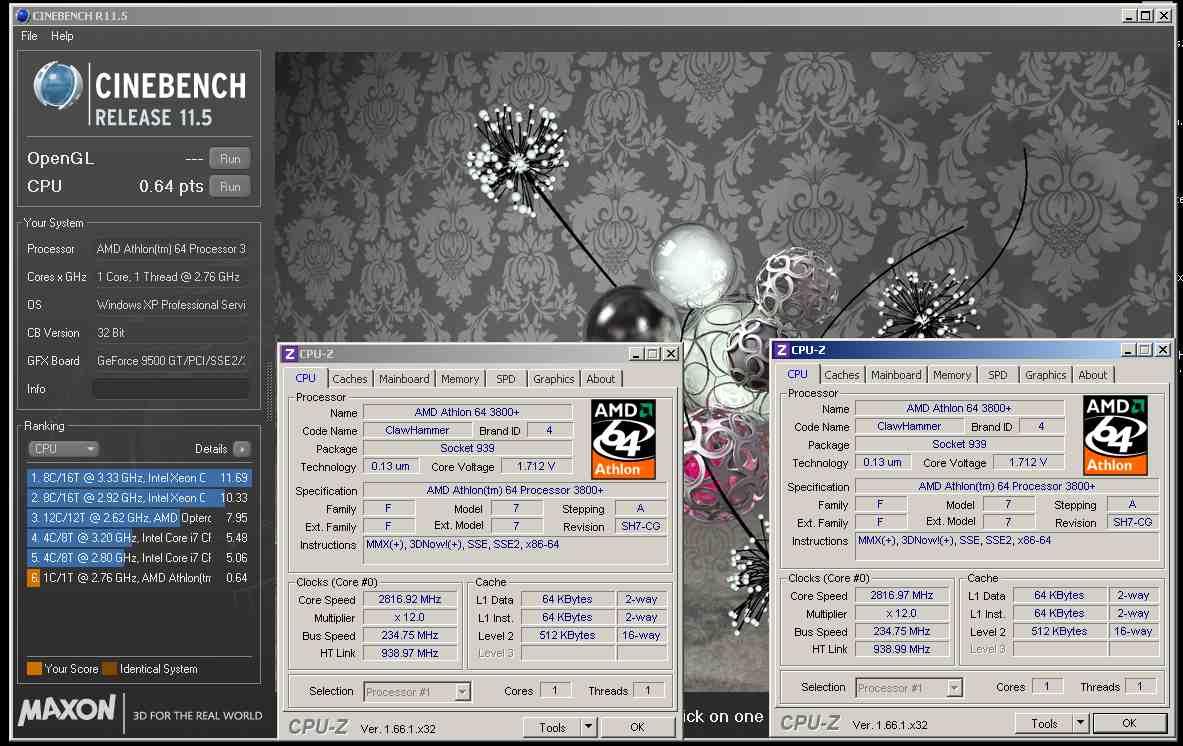Open Graphics tab in right CPU-Z window
1183x746 pixels.
click(1045, 375)
